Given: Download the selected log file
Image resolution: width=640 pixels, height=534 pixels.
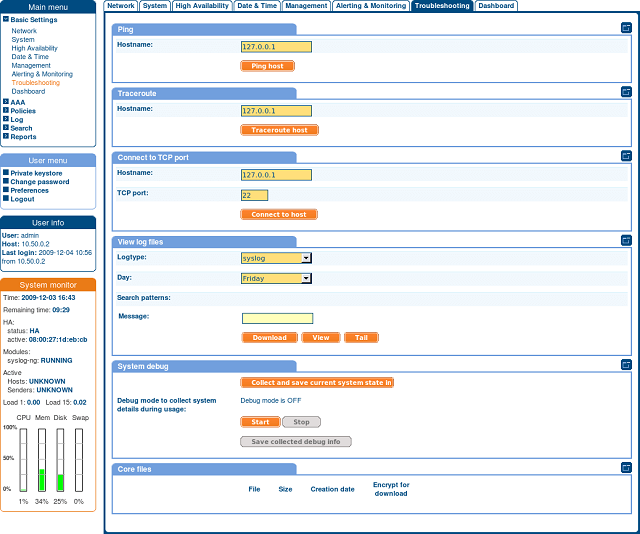Looking at the screenshot, I should click(269, 338).
